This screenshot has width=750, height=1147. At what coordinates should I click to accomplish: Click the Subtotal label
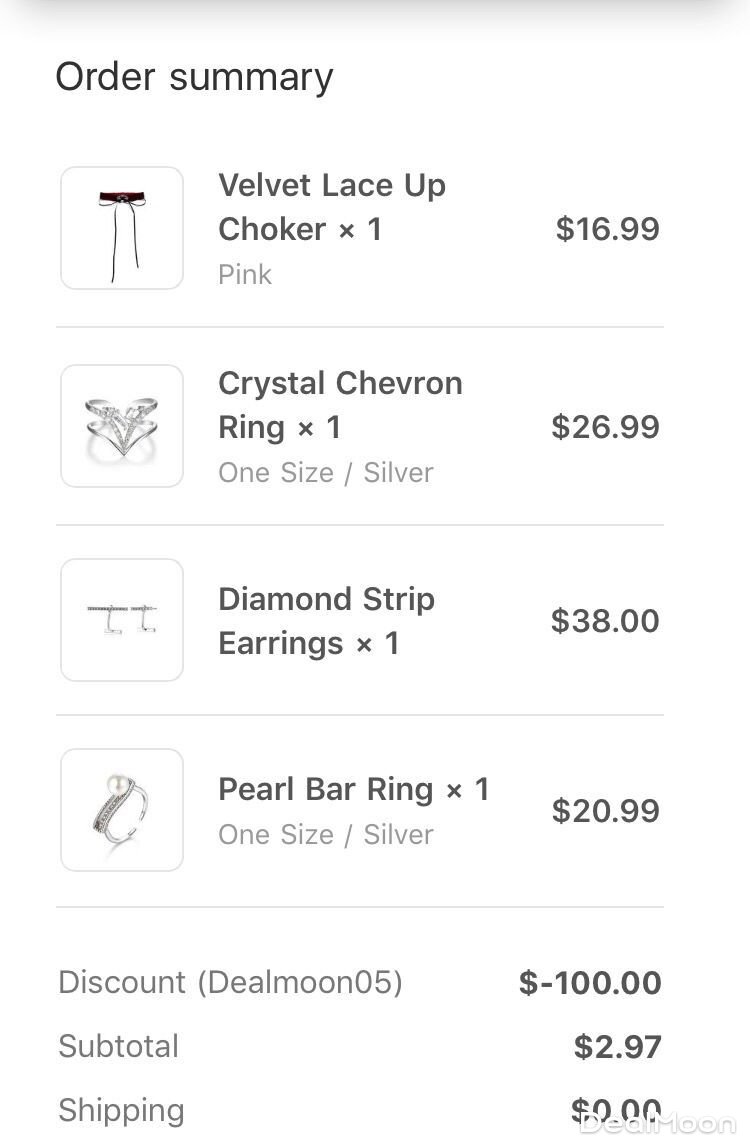[118, 1046]
